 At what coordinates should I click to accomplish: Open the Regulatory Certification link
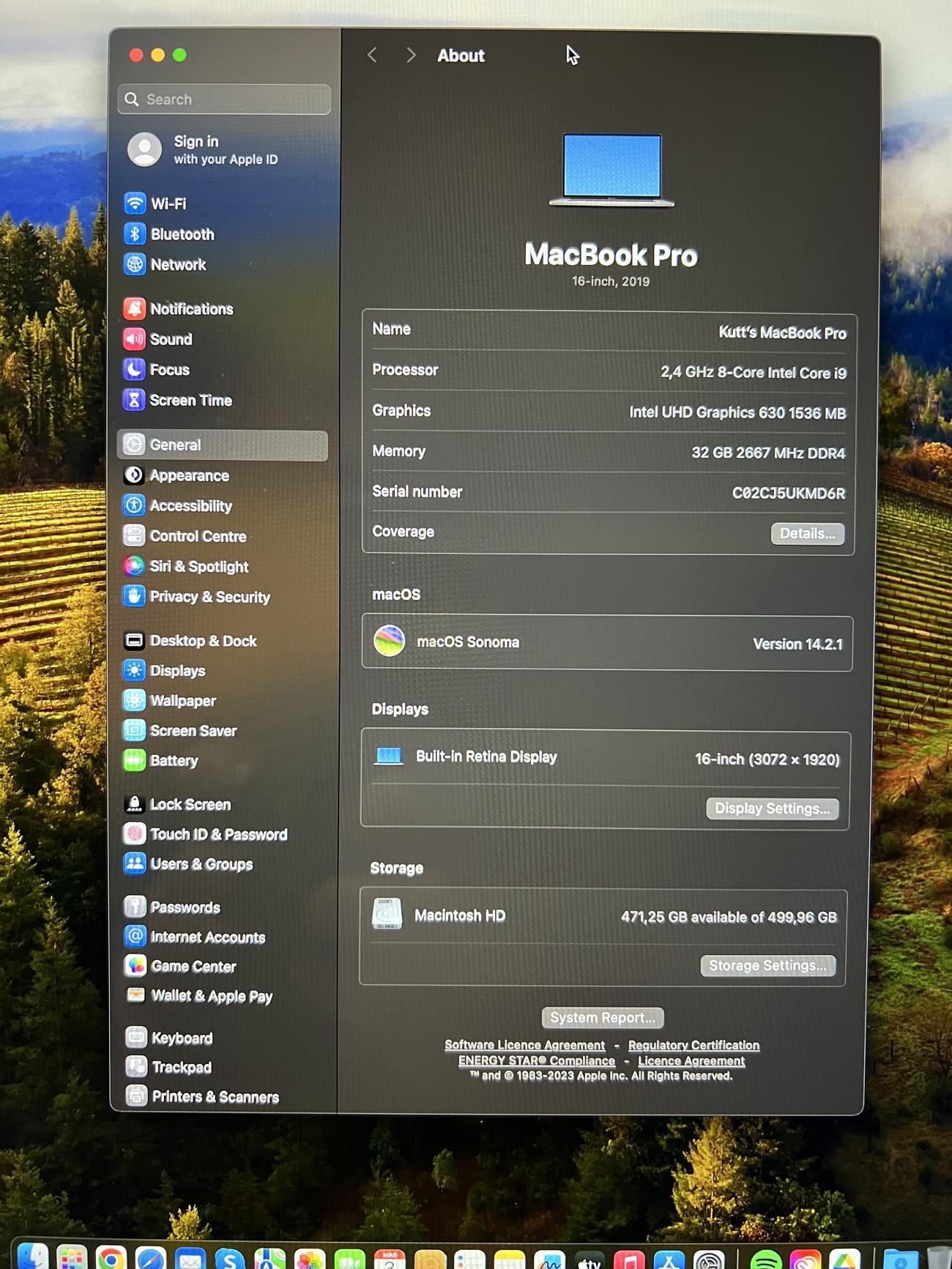[693, 1046]
